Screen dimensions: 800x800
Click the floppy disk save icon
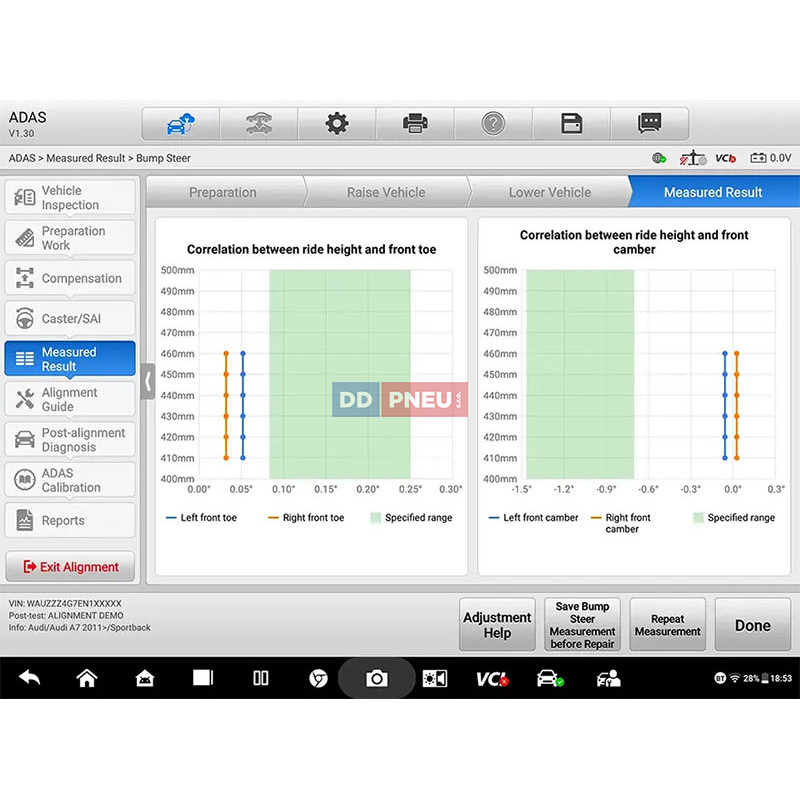571,124
